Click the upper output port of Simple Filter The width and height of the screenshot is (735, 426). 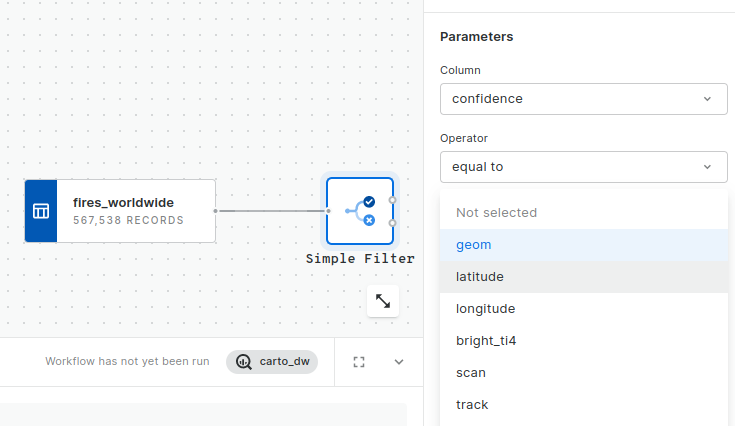[x=393, y=200]
